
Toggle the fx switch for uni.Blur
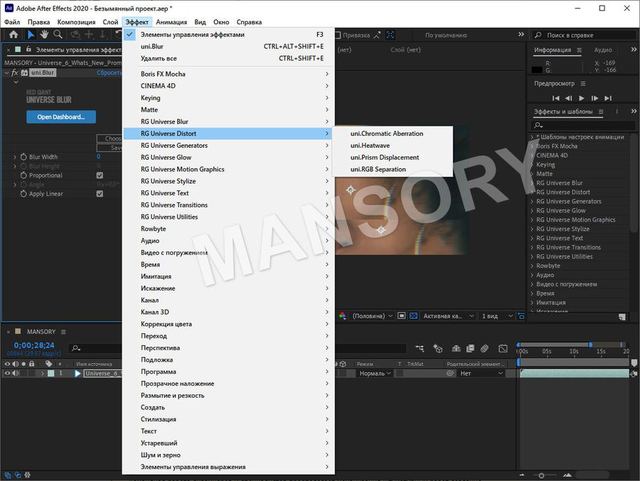(x=14, y=73)
